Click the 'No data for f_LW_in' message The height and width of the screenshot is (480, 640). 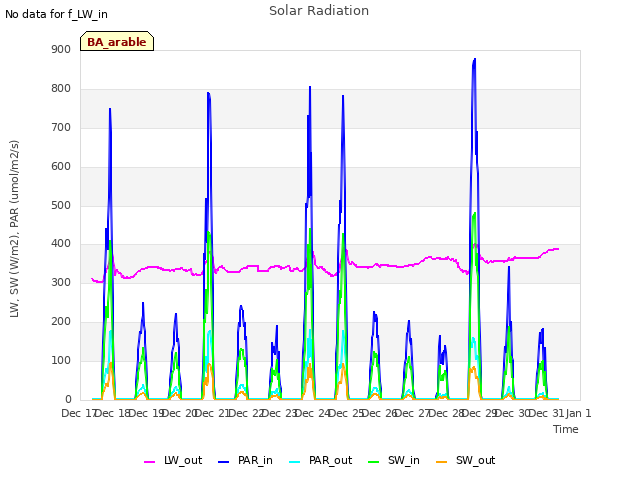point(56,14)
